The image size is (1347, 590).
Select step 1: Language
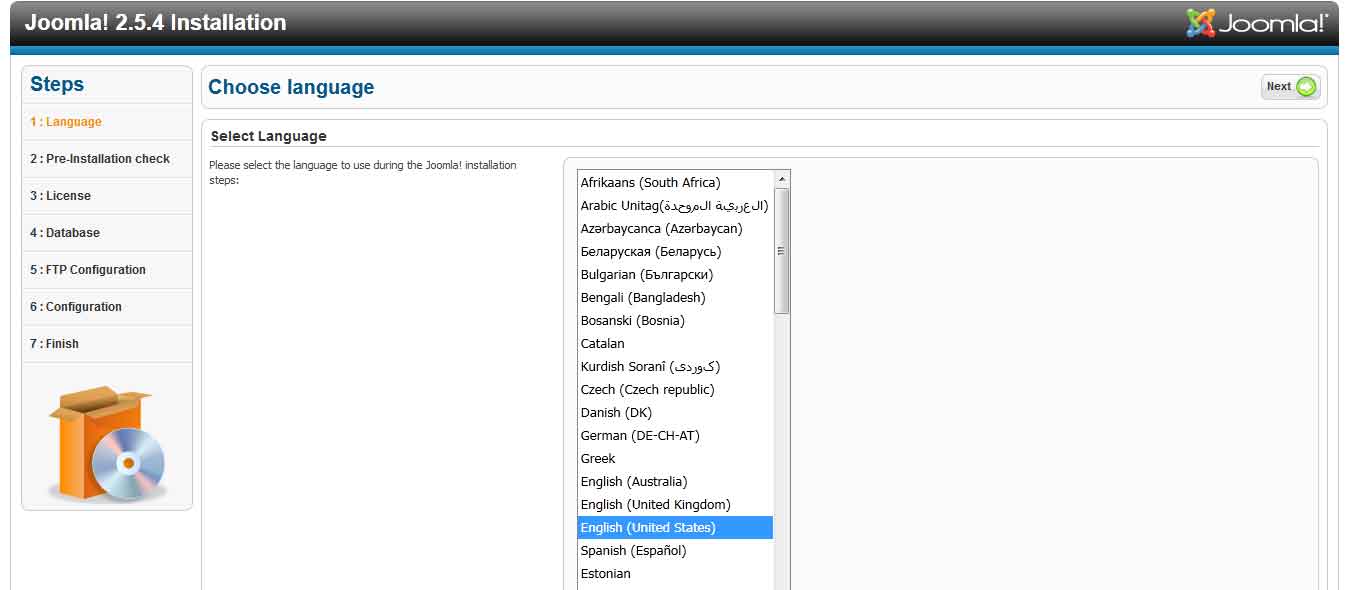click(x=107, y=122)
